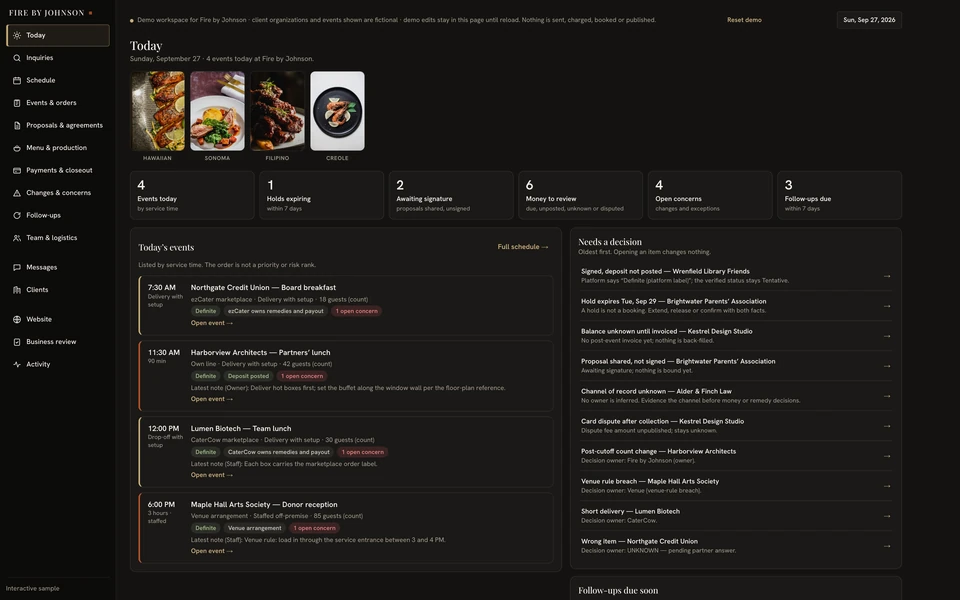Click "Follow-ups due soon" heading

[618, 591]
